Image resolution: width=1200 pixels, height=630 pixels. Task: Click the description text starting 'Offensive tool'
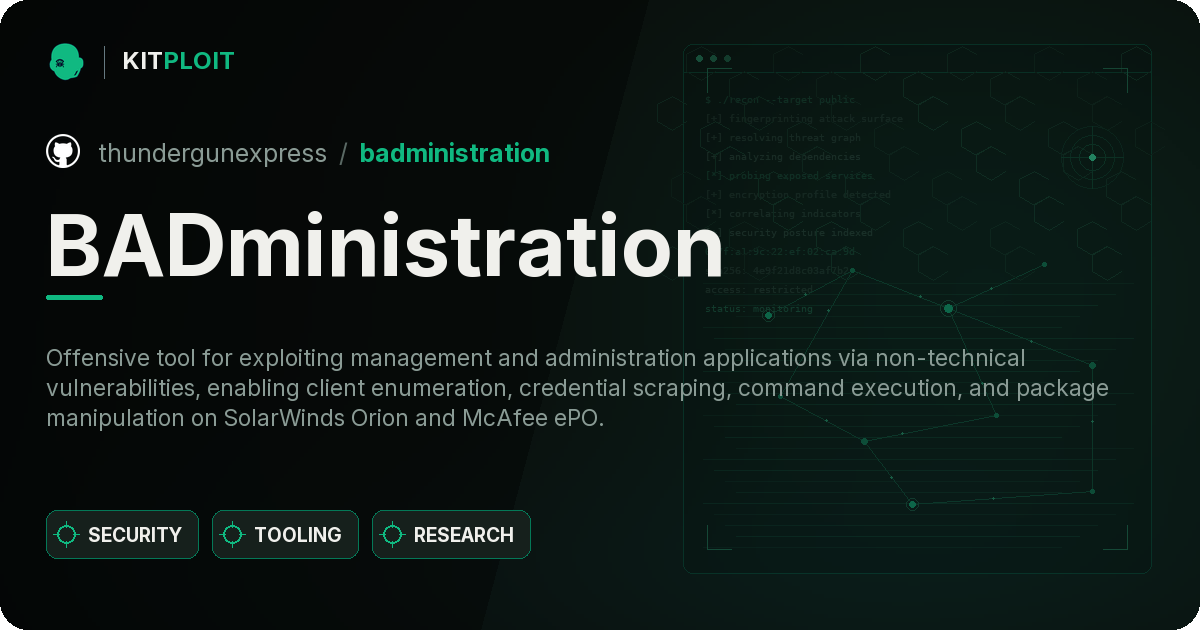(577, 388)
